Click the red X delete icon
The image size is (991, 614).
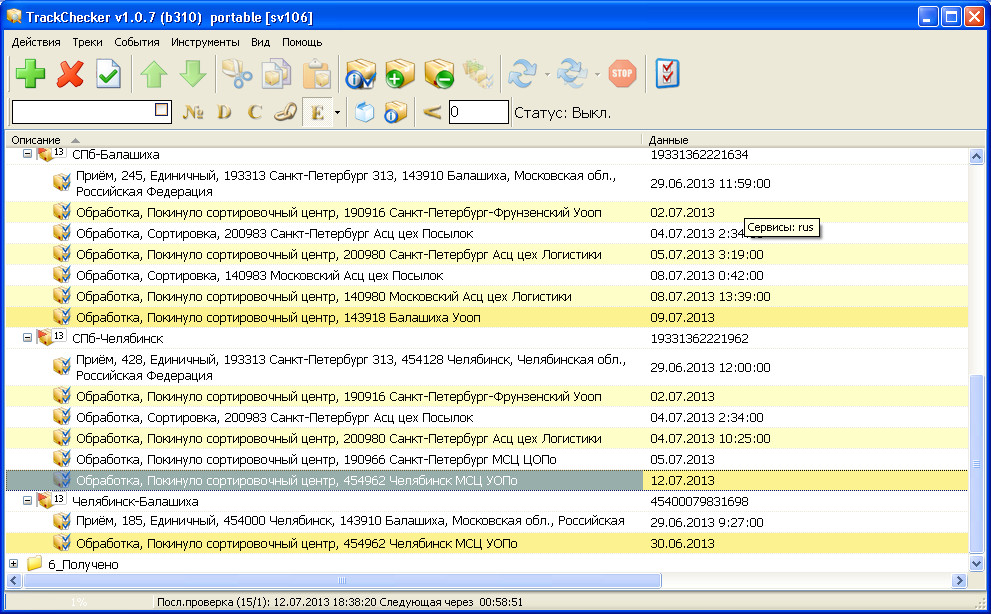[x=70, y=74]
